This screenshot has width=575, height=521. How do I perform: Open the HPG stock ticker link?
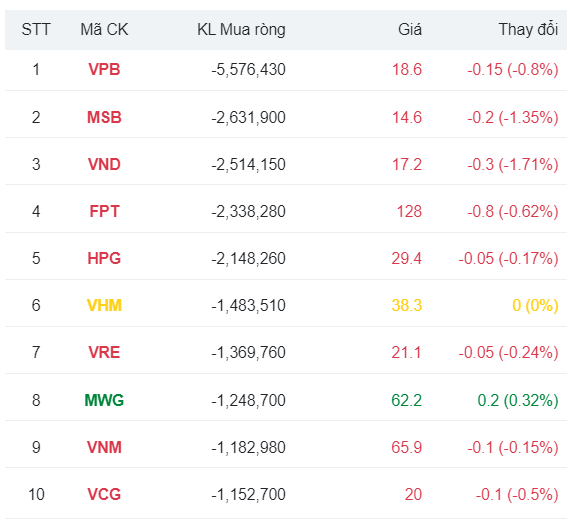[x=104, y=258]
